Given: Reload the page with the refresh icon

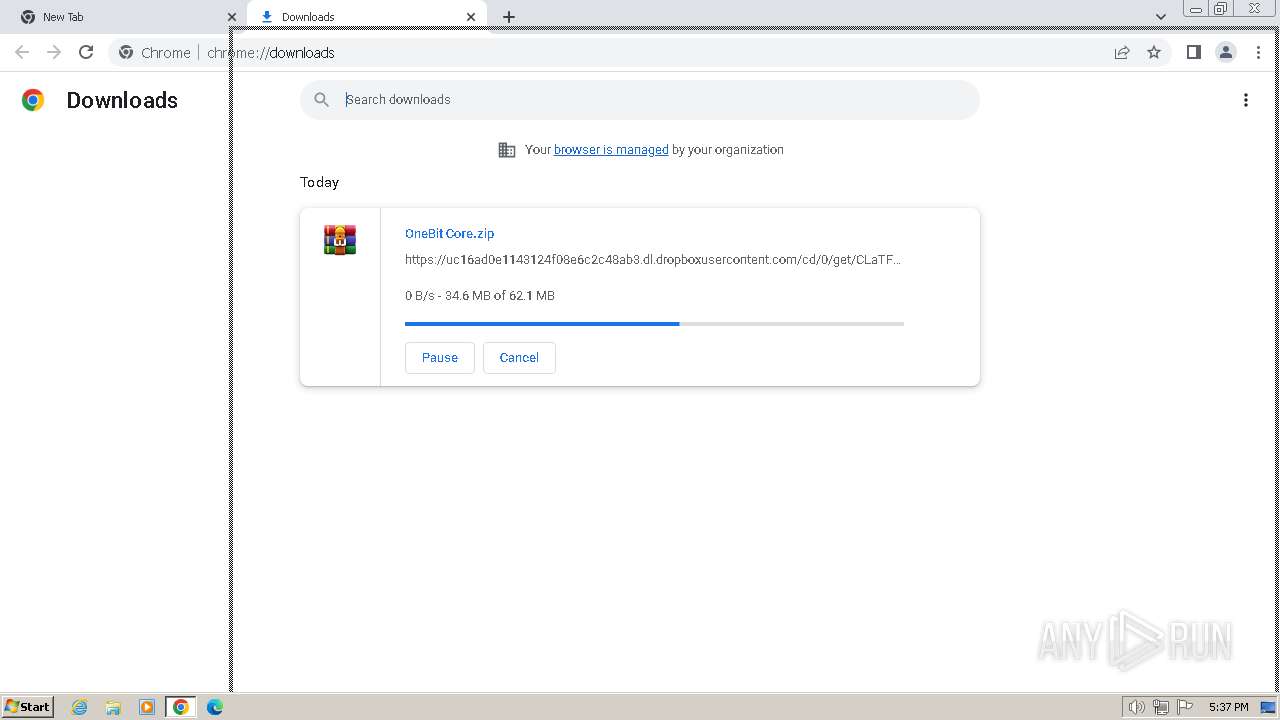Looking at the screenshot, I should point(86,52).
